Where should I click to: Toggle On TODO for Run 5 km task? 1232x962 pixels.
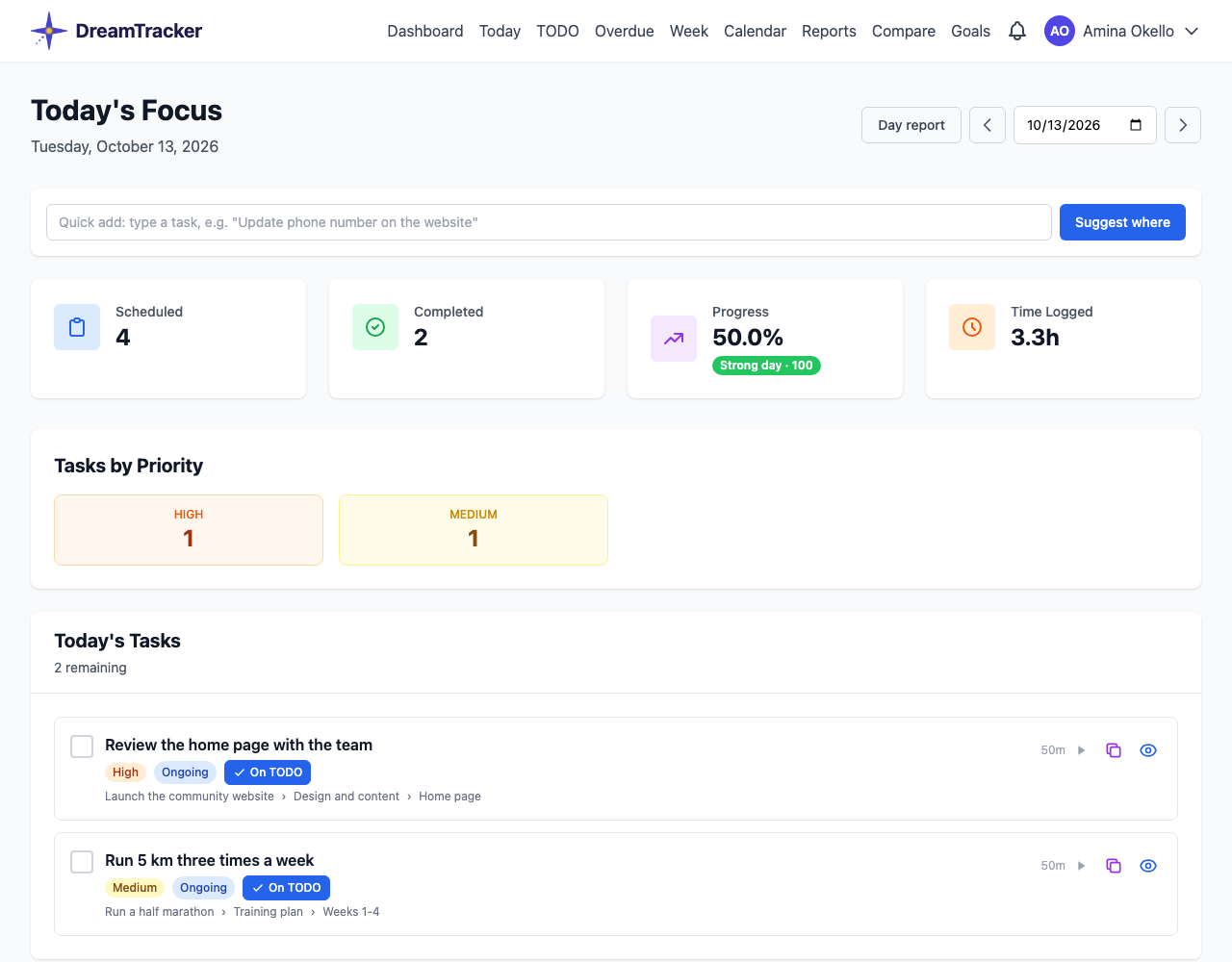(286, 888)
